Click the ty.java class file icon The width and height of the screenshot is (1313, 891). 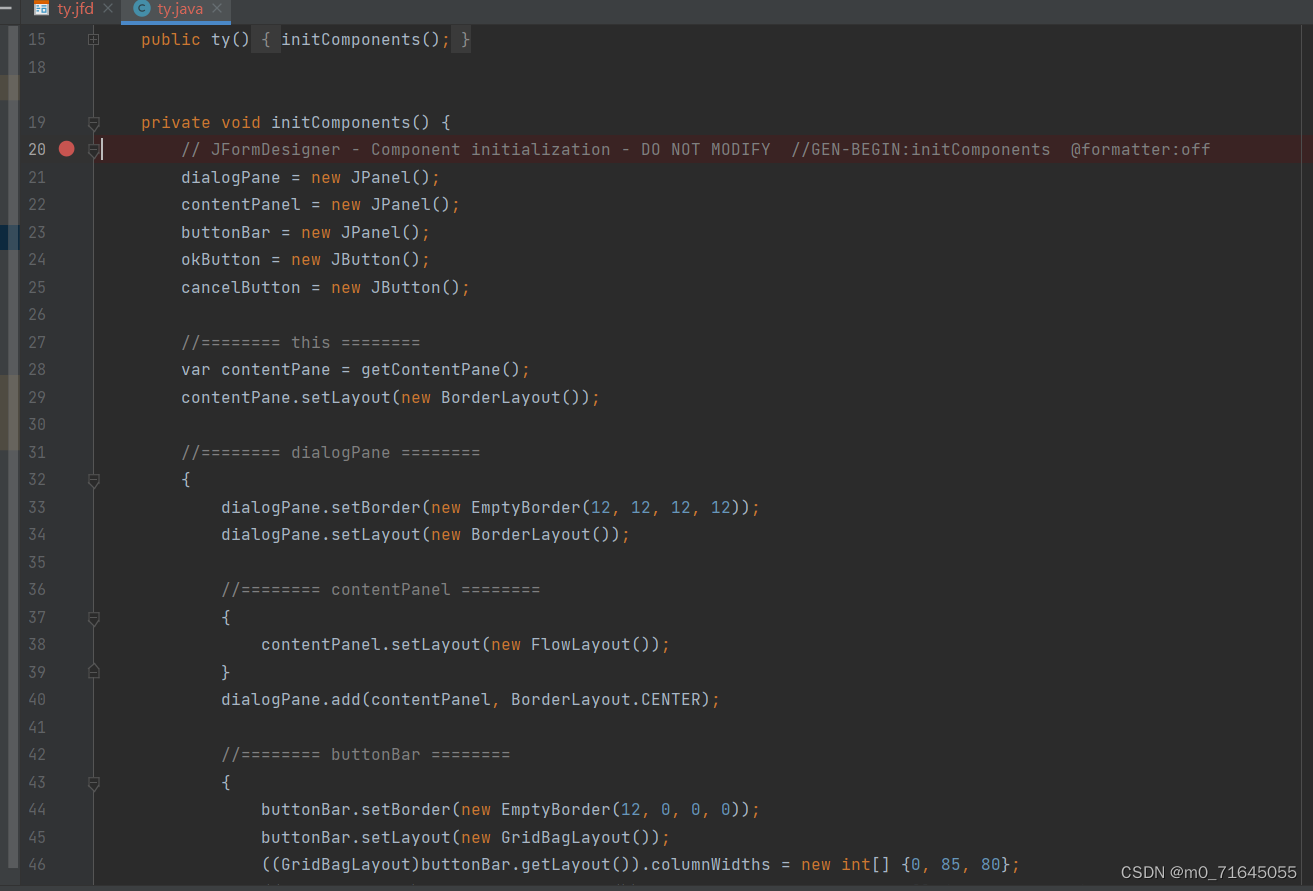pyautogui.click(x=141, y=9)
